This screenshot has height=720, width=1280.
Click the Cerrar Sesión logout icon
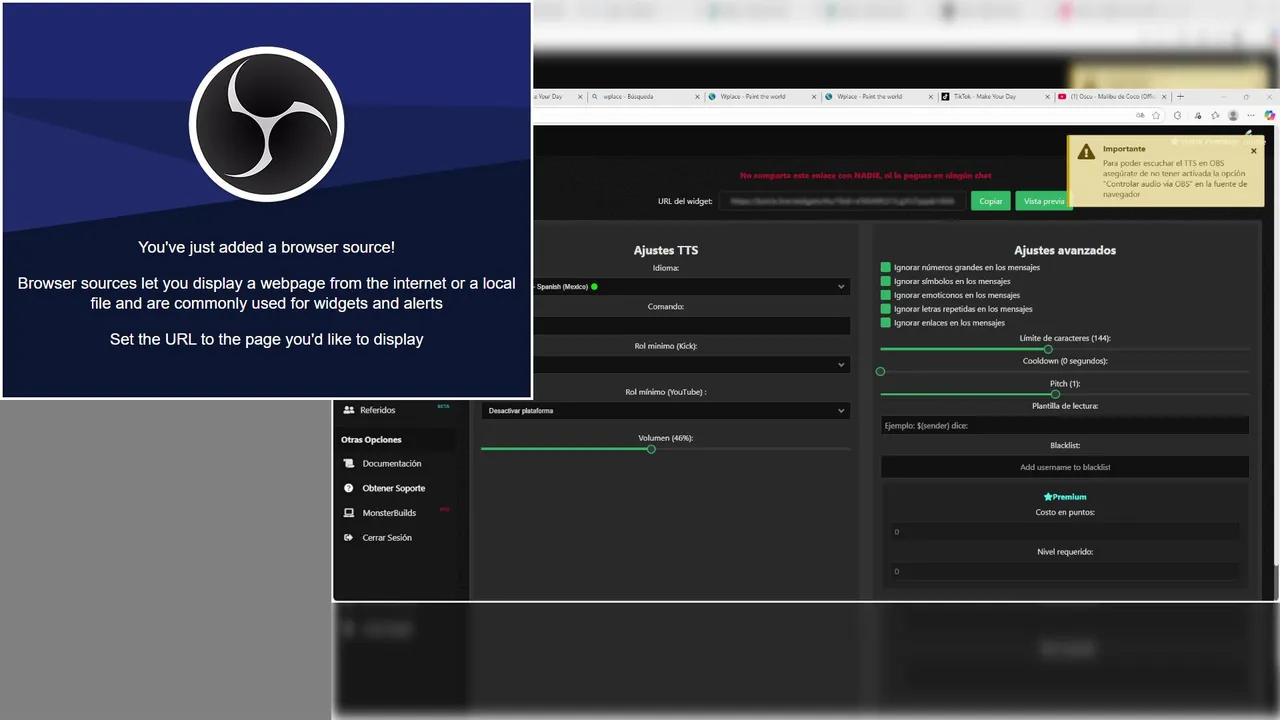[349, 538]
